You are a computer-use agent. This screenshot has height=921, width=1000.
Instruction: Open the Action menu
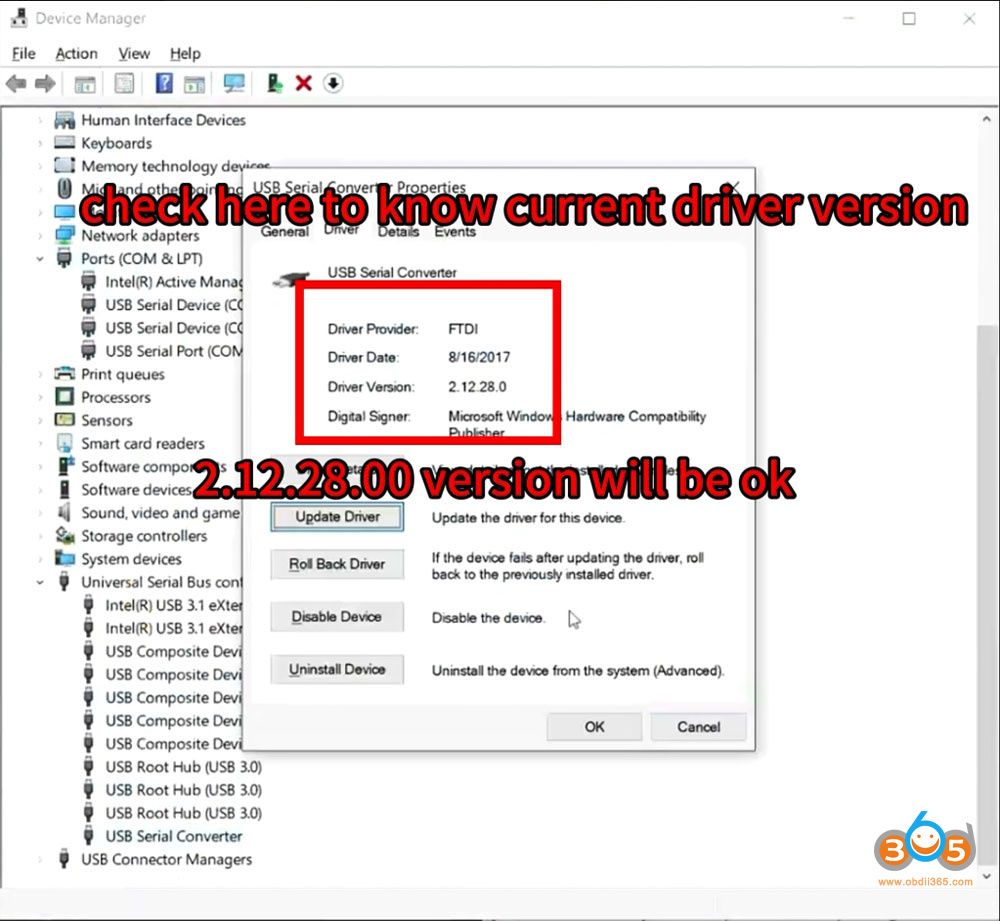76,54
